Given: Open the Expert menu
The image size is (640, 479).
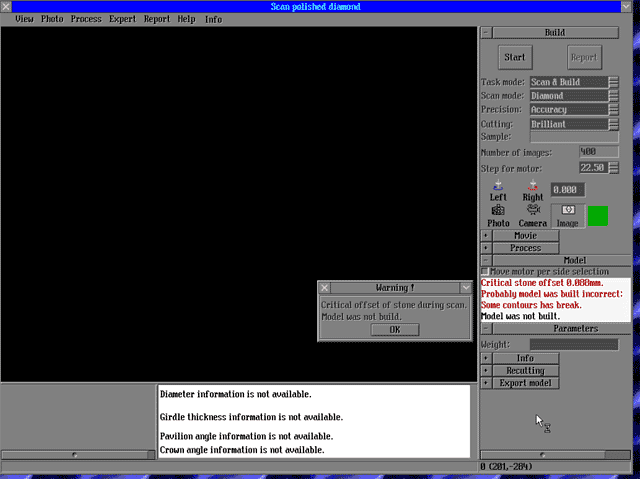Looking at the screenshot, I should [x=122, y=19].
